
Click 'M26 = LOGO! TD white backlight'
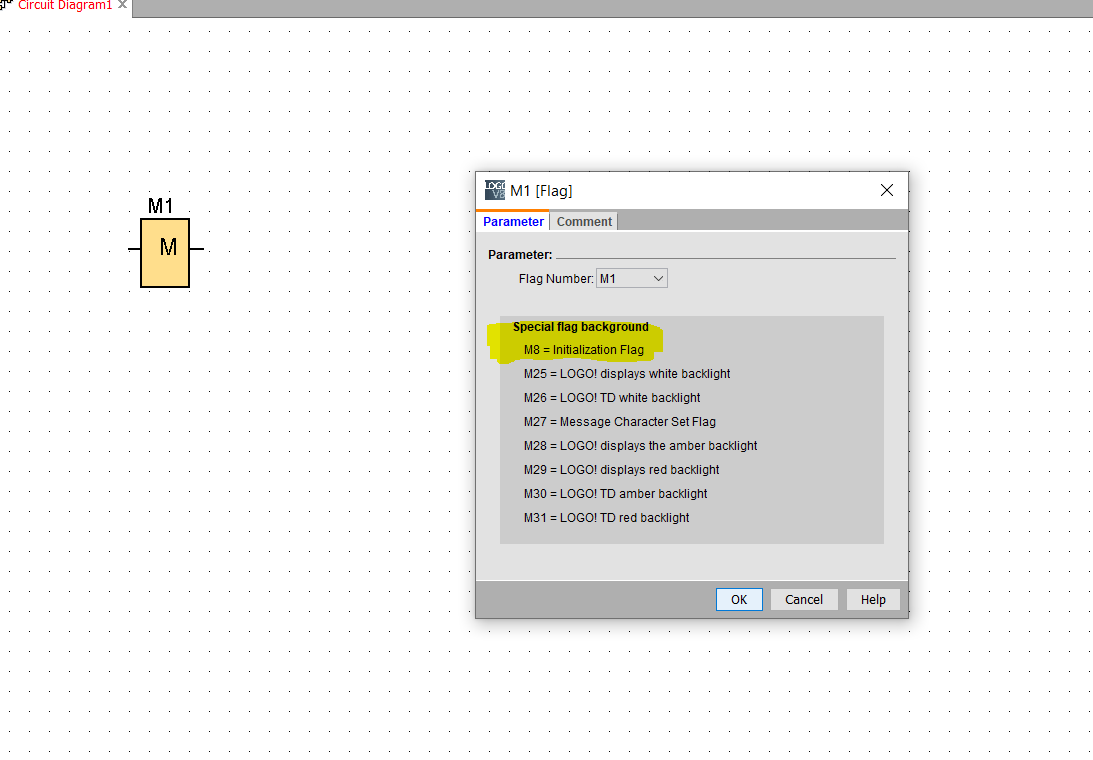(612, 397)
